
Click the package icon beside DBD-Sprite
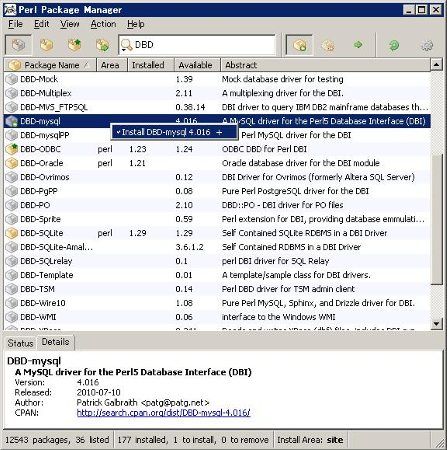pyautogui.click(x=12, y=219)
